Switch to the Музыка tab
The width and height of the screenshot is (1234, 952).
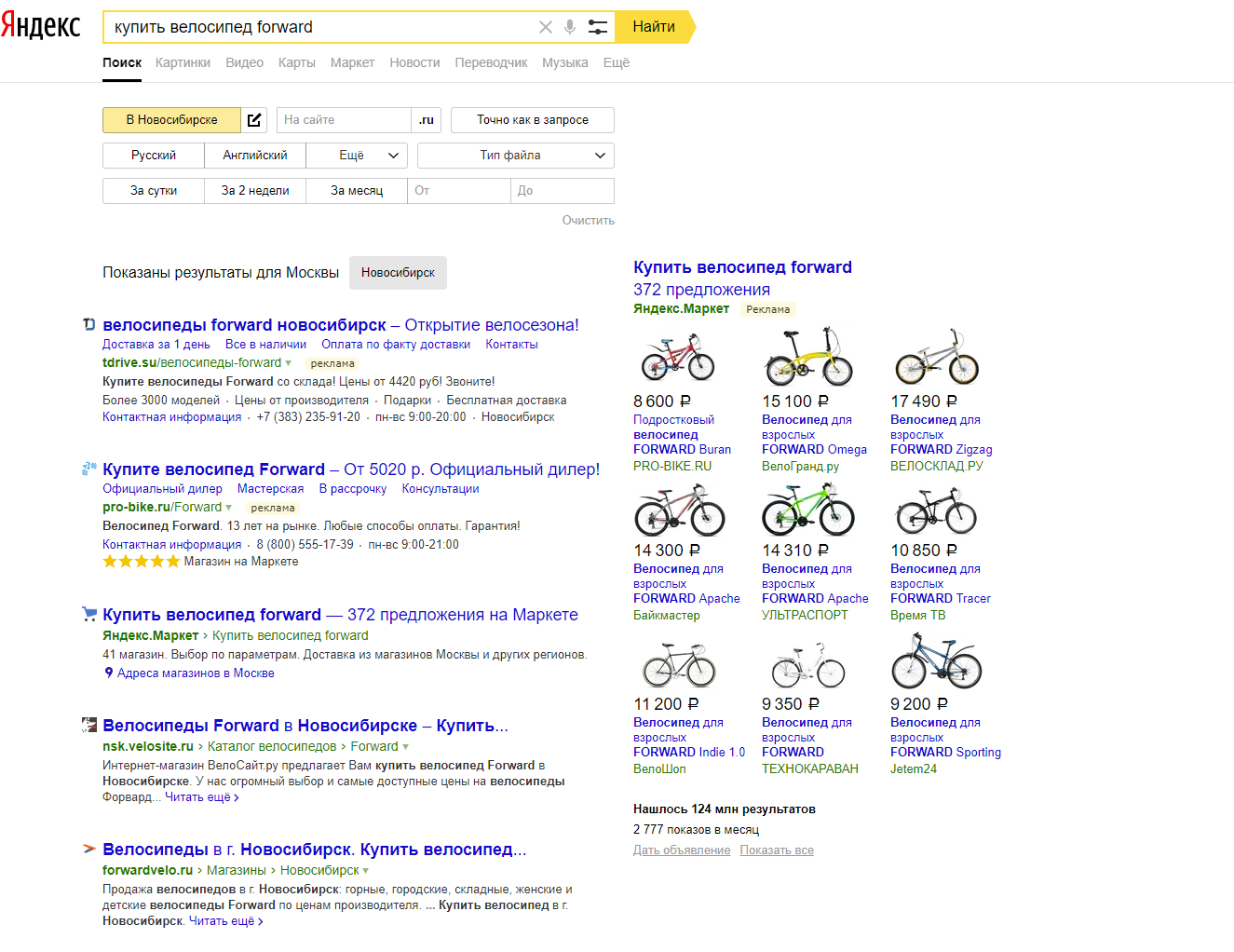pos(565,62)
